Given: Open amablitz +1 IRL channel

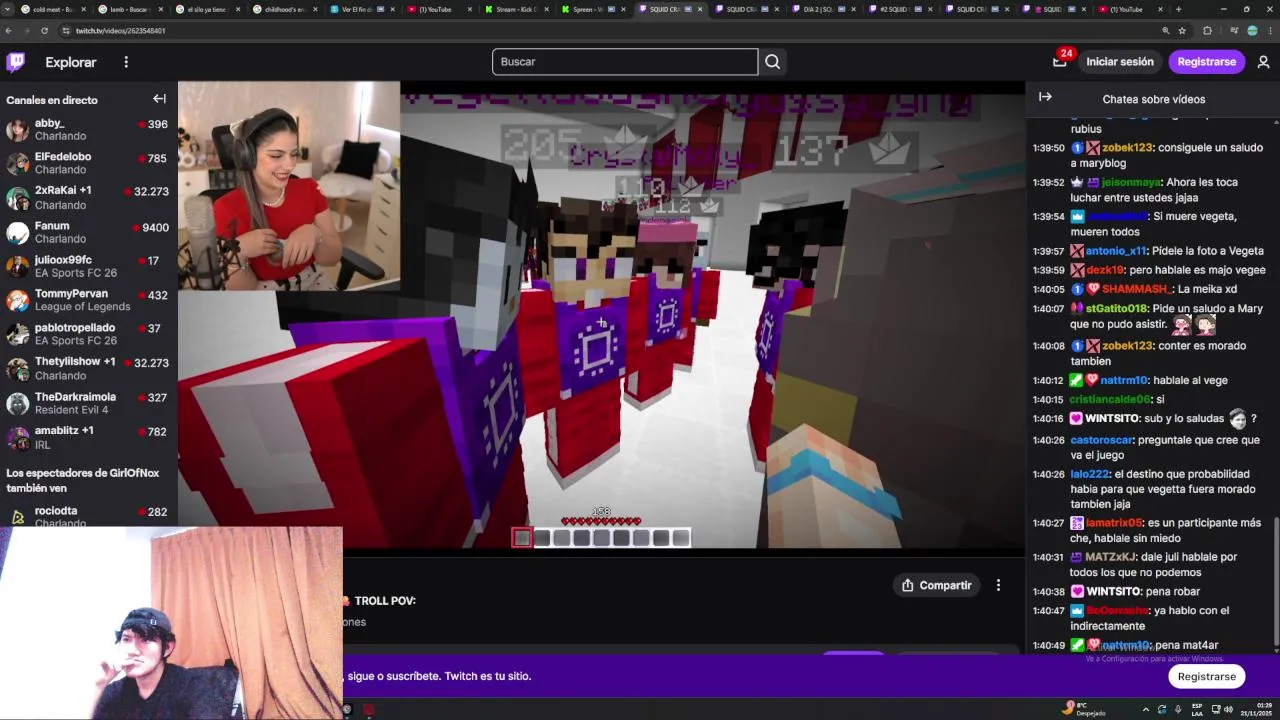Looking at the screenshot, I should pos(88,437).
